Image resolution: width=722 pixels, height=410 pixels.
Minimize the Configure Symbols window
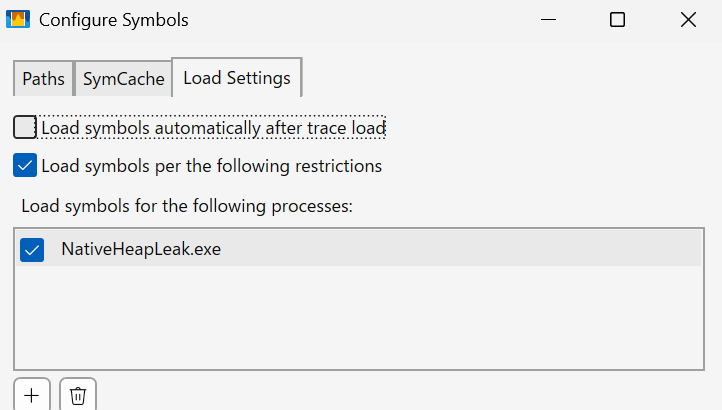click(547, 19)
